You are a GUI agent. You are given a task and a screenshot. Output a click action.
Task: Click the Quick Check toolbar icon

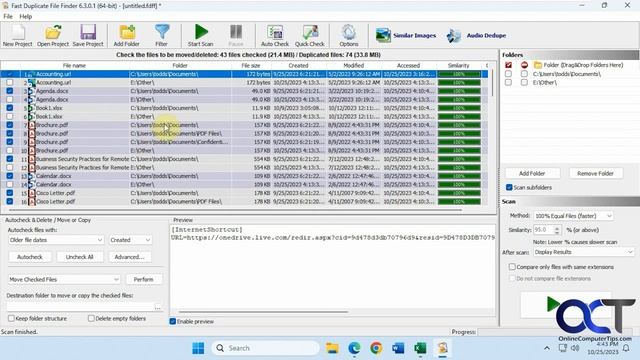coord(310,35)
